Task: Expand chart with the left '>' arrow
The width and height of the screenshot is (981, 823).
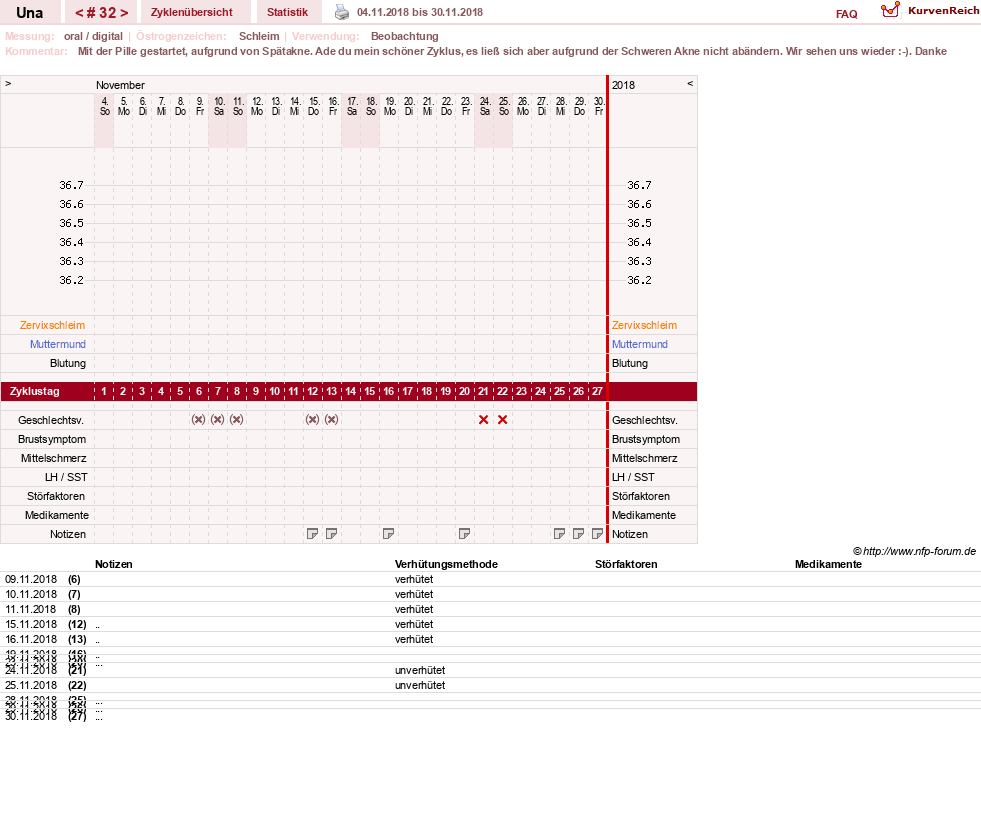Action: tap(8, 84)
